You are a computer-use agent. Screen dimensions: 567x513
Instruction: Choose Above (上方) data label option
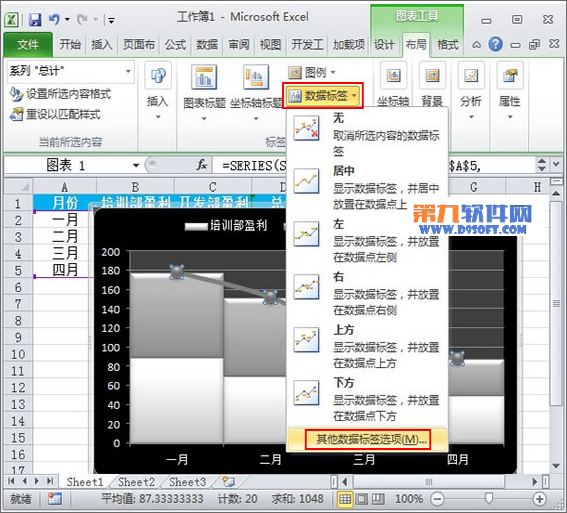pos(367,347)
